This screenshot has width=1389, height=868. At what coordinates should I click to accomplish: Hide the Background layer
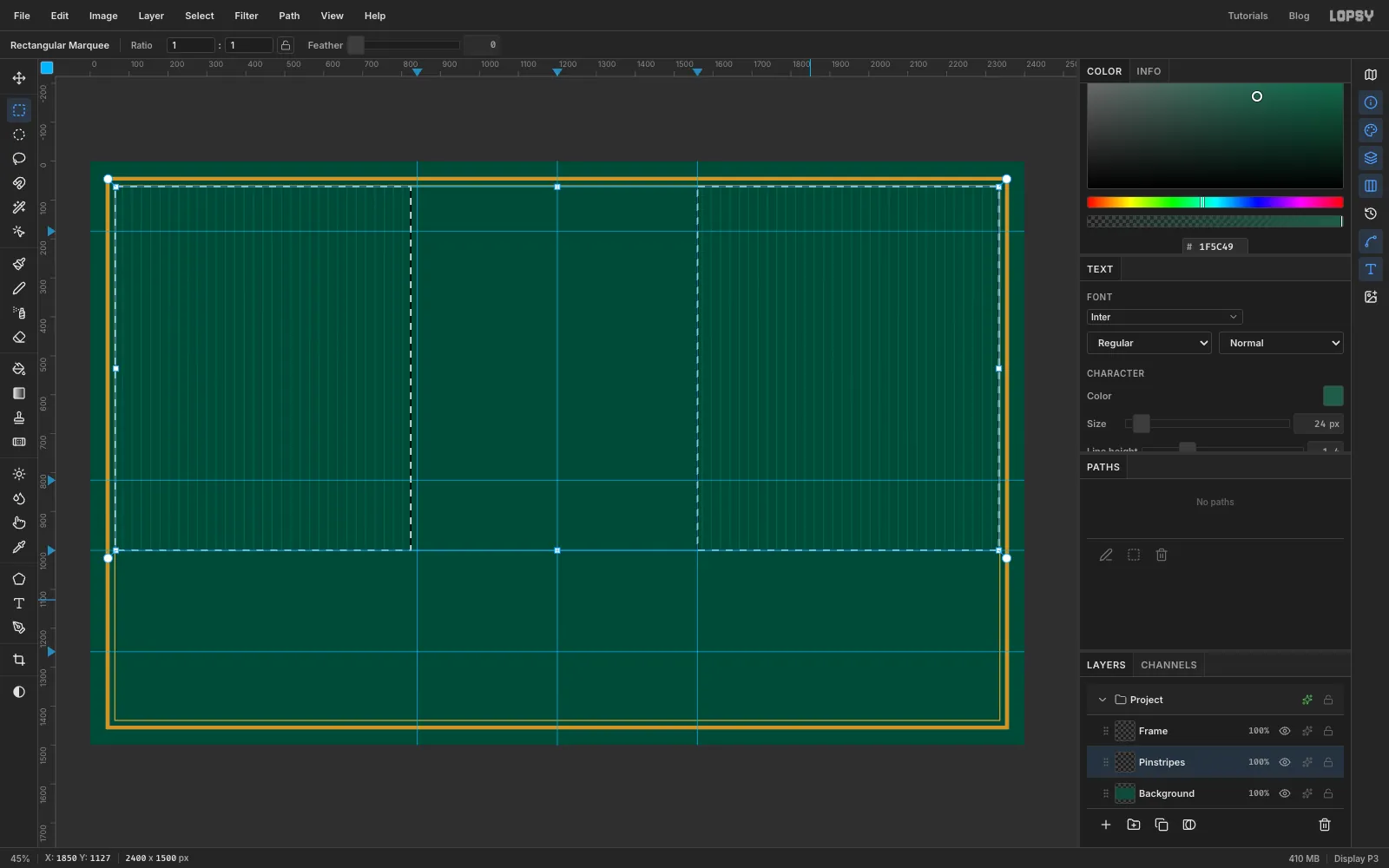pos(1285,793)
